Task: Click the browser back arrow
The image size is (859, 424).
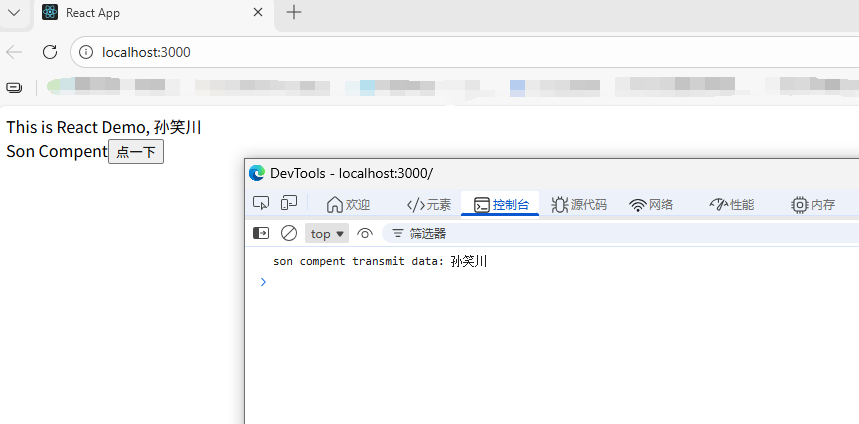Action: tap(14, 52)
